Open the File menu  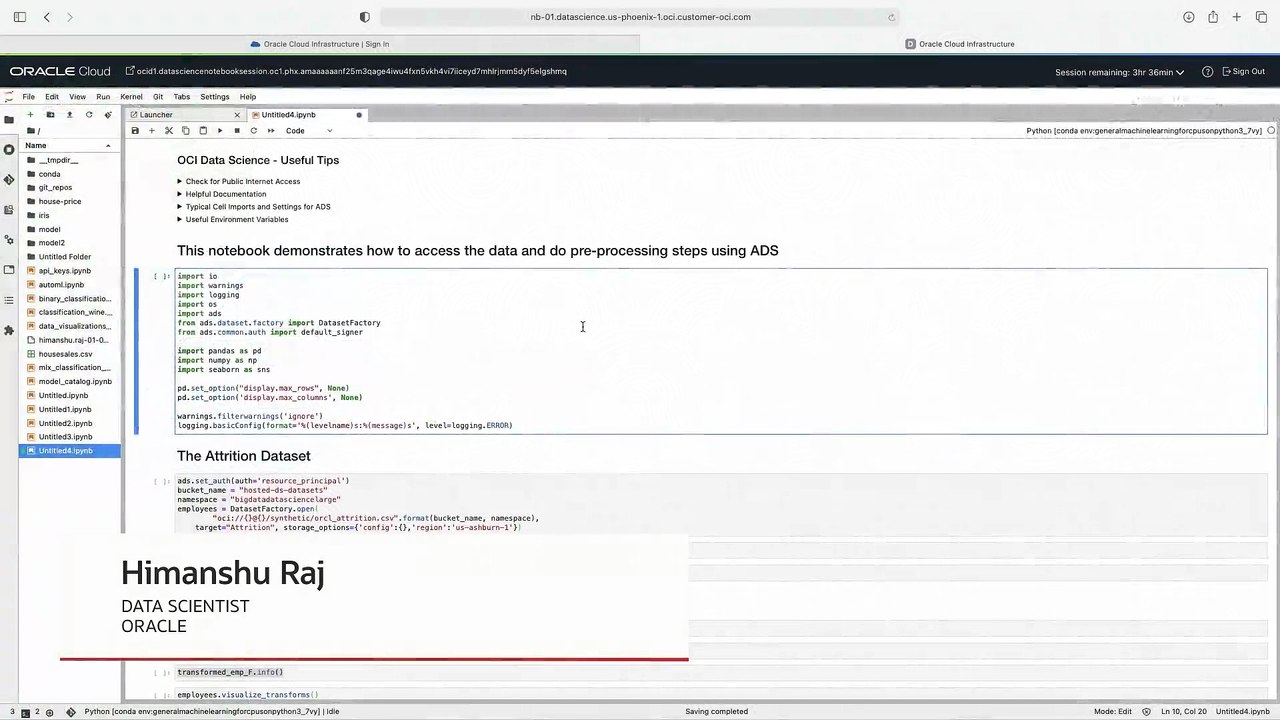tap(29, 97)
